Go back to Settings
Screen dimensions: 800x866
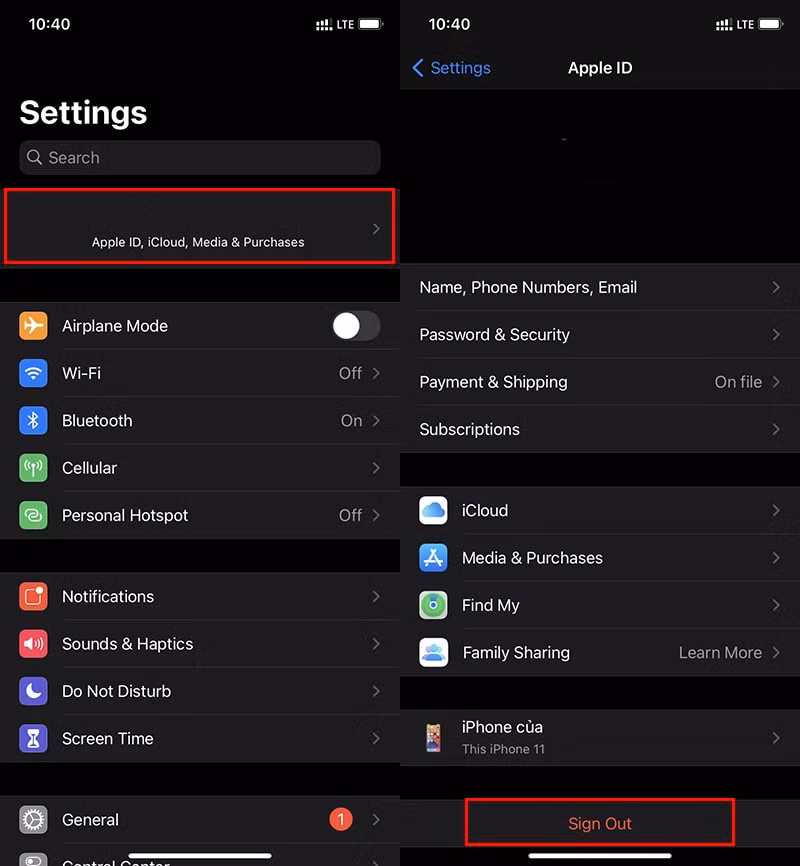(451, 68)
